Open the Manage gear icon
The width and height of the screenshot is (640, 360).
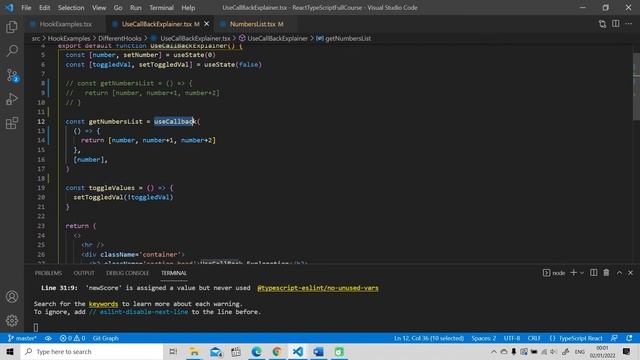(12, 320)
